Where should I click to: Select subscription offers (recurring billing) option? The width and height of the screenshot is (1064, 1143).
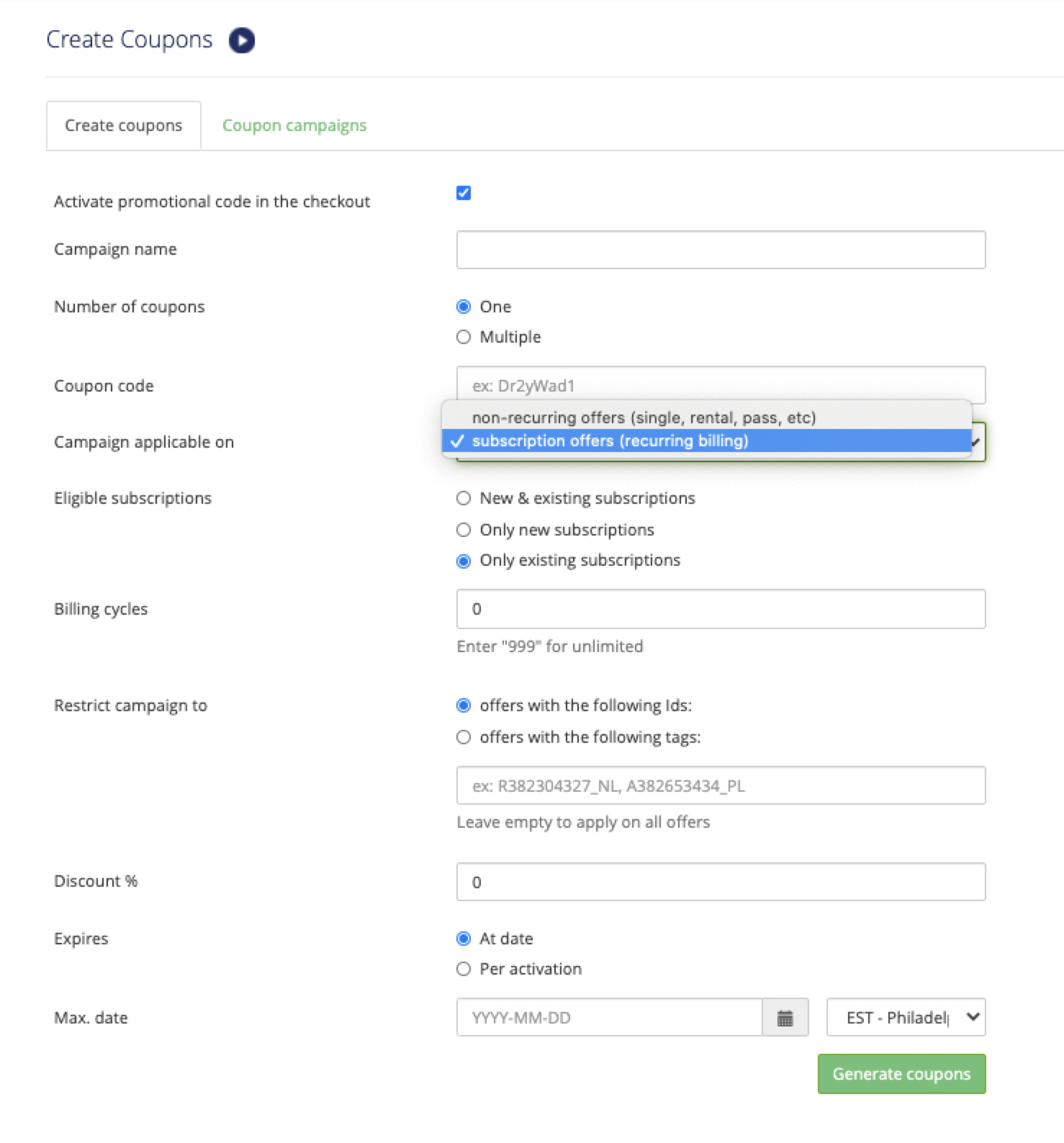click(x=610, y=441)
